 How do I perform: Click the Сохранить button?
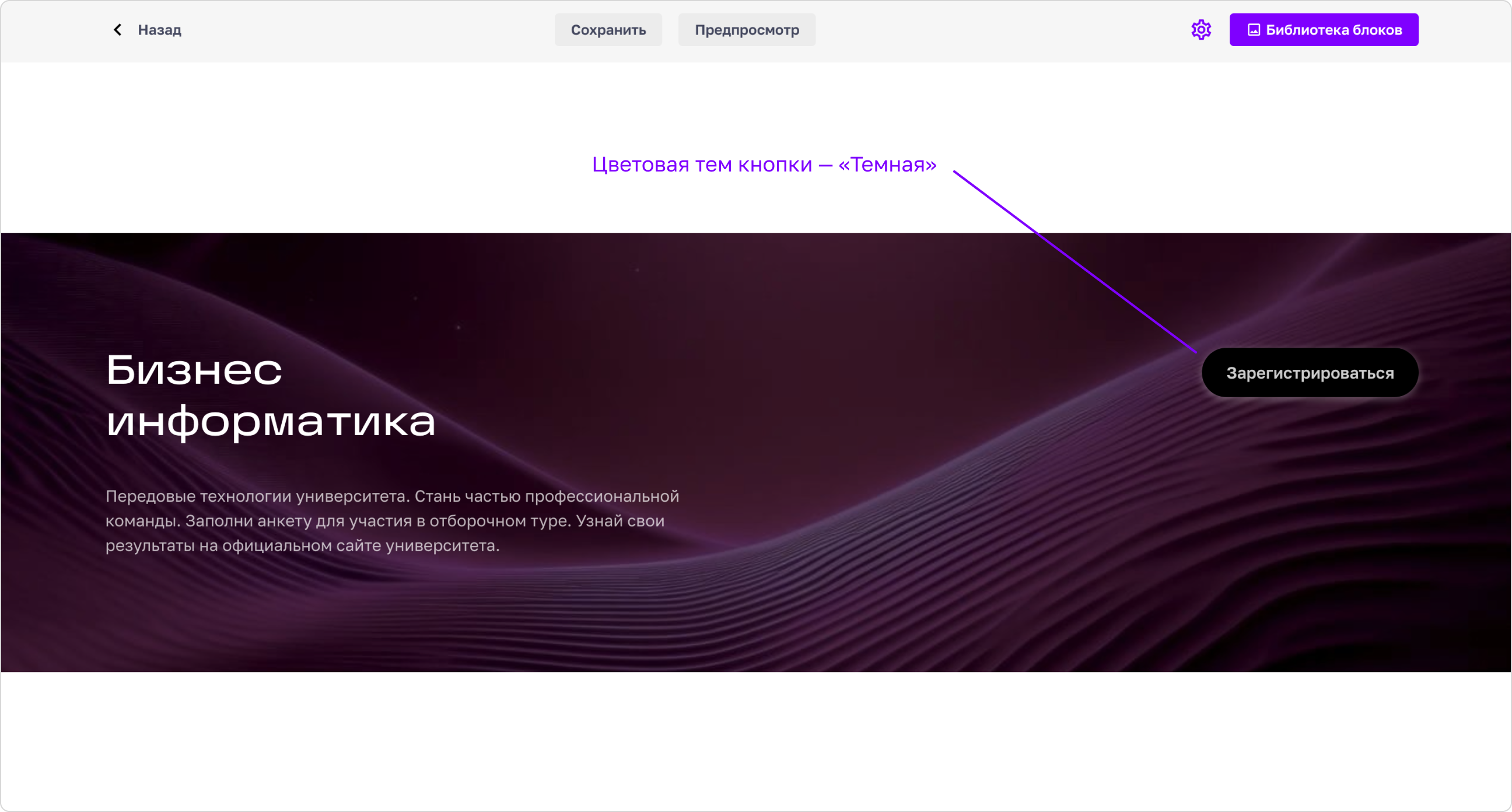coord(608,30)
